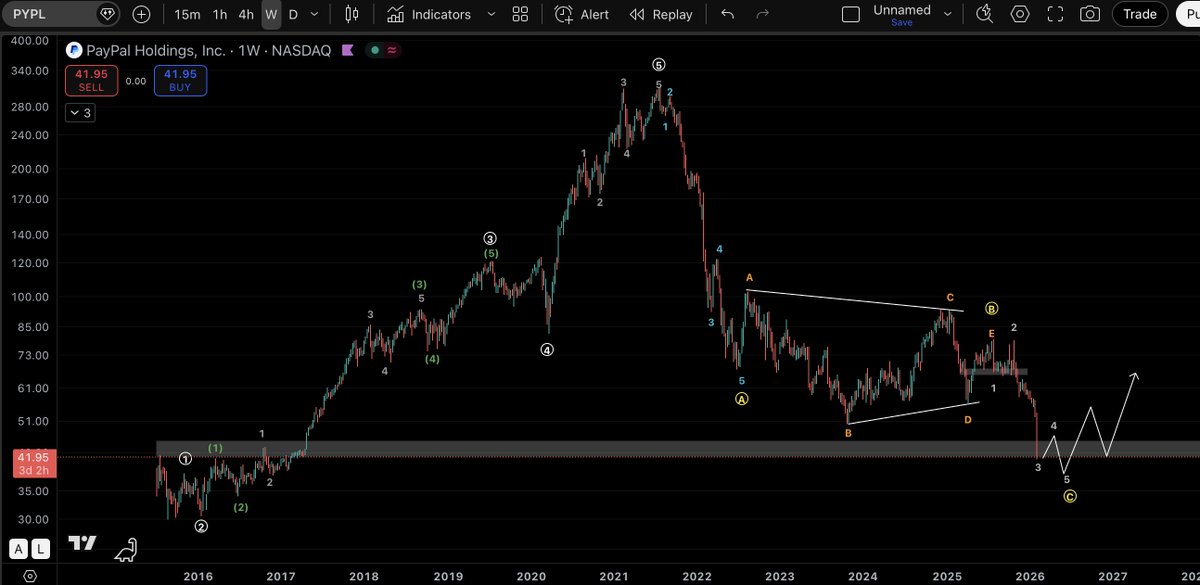
Task: Click the 100.00 price axis label
Action: tap(28, 298)
